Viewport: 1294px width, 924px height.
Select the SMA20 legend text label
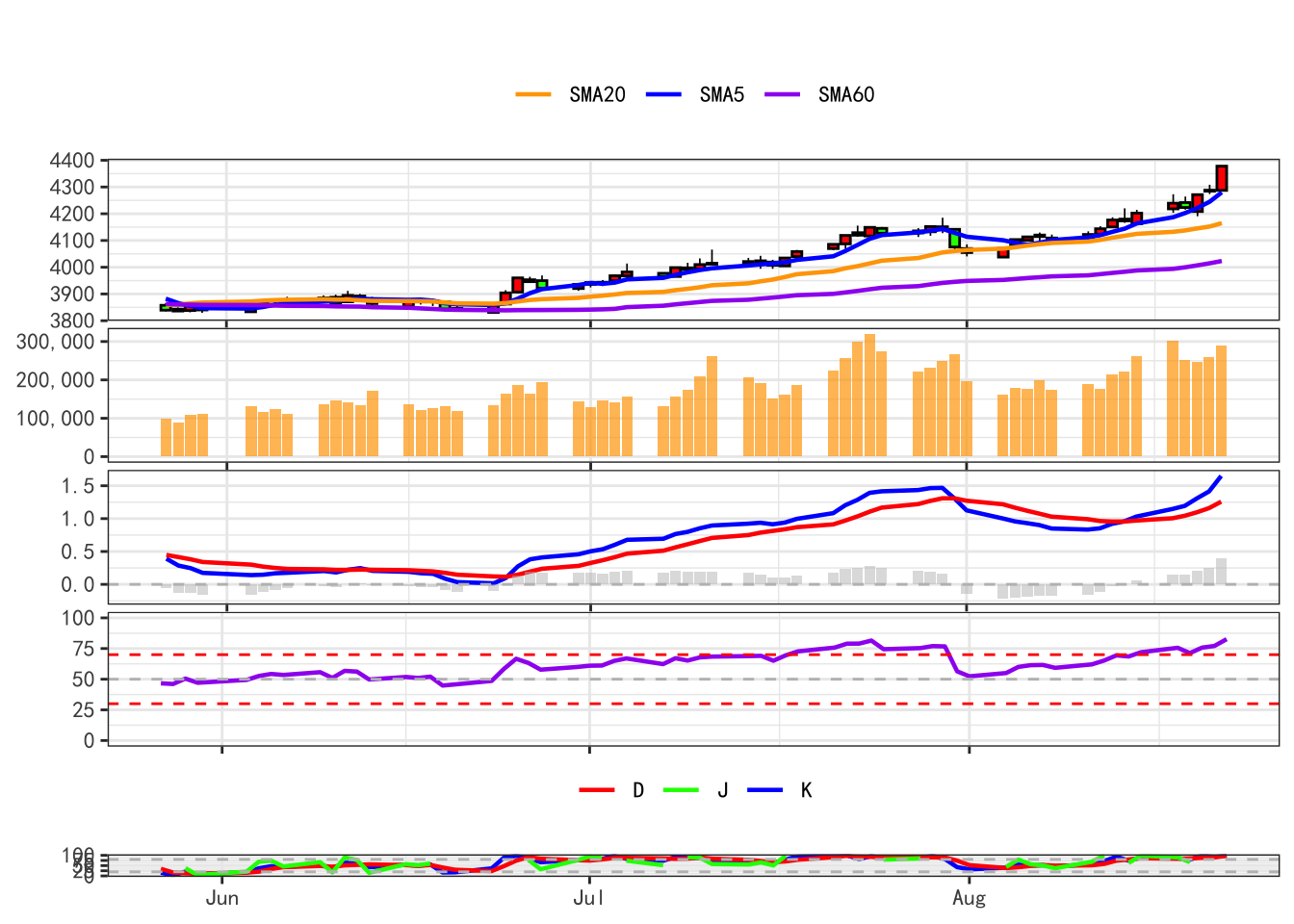[597, 94]
